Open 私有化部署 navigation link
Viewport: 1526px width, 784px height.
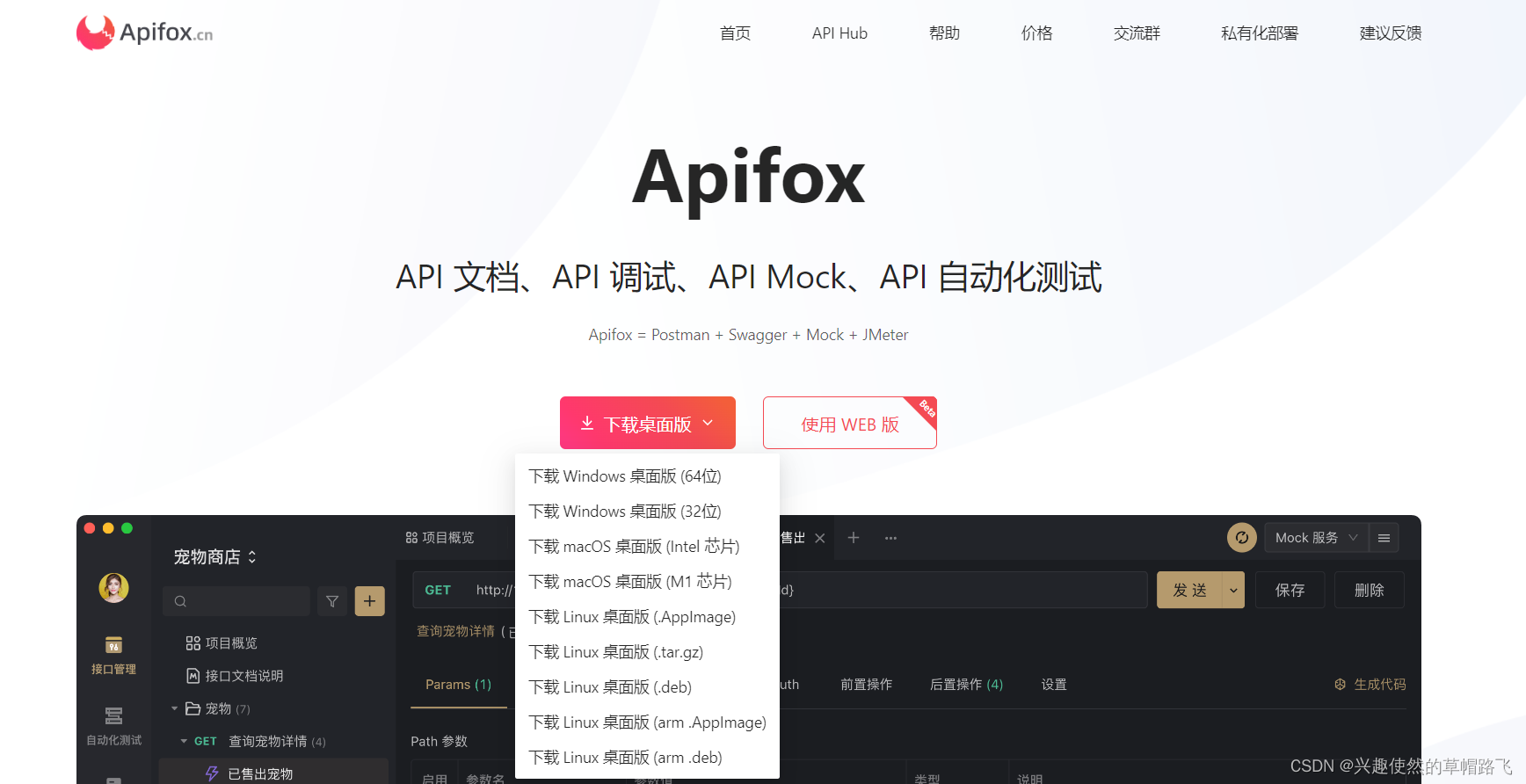[1260, 33]
